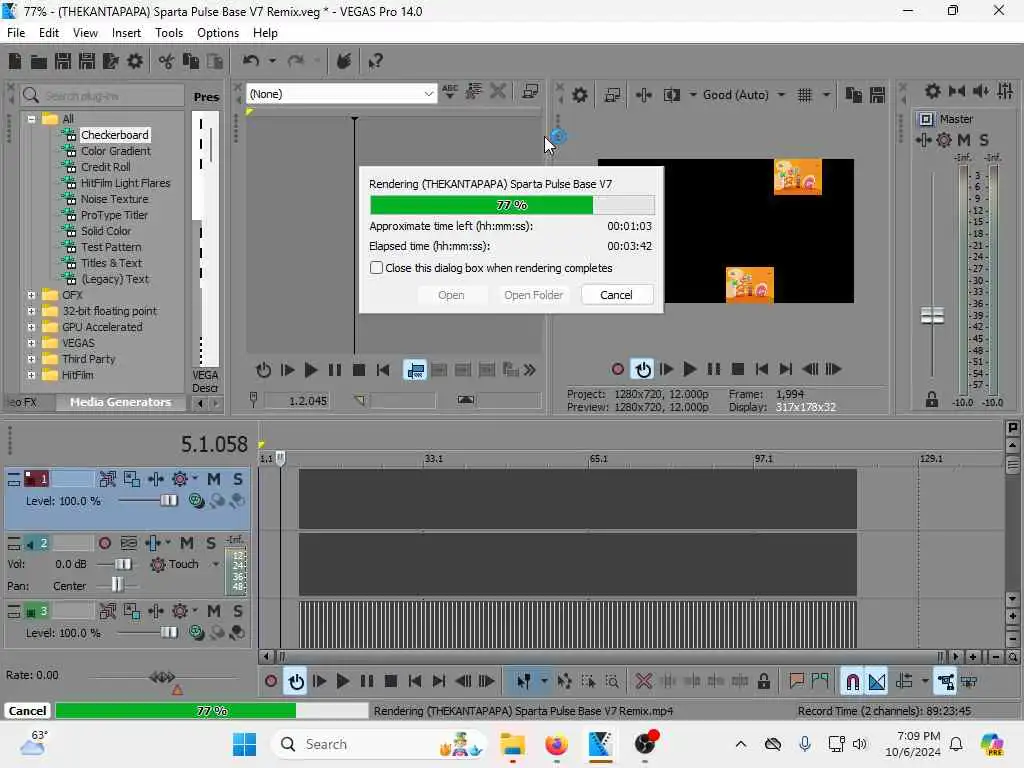Open the Edit menu

[48, 33]
